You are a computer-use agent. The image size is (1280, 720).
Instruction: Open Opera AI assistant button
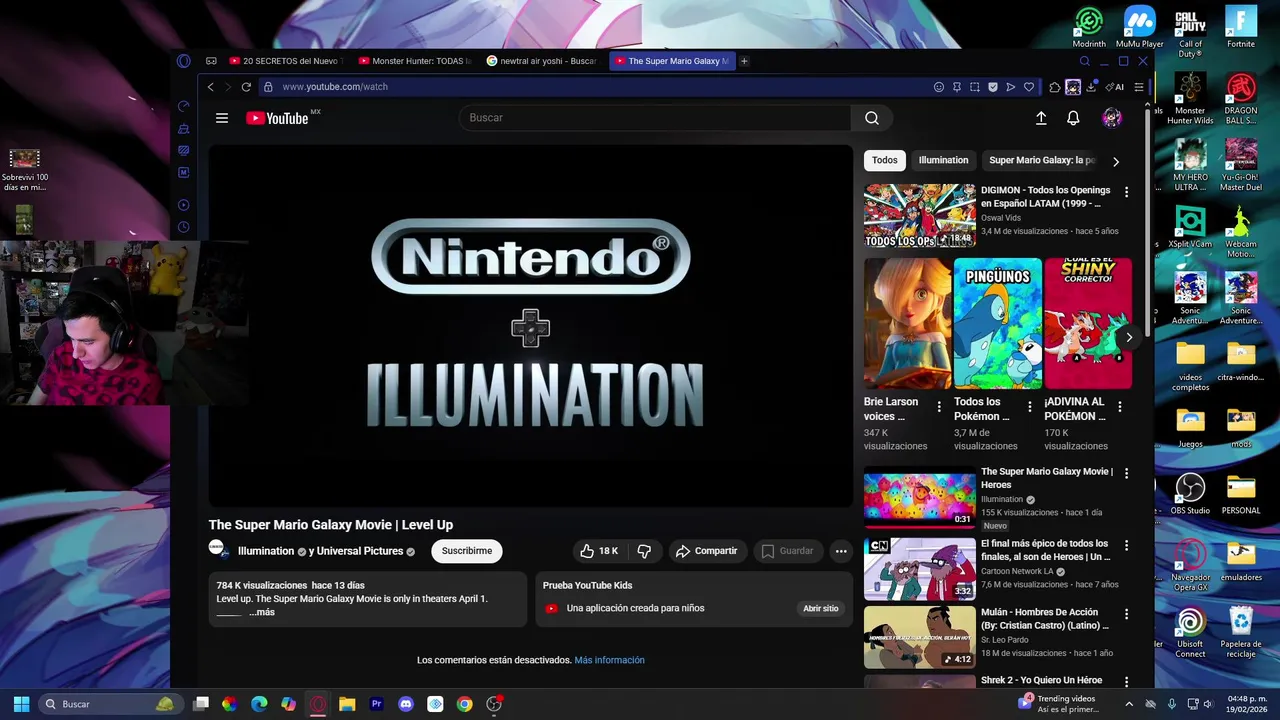pos(1114,87)
